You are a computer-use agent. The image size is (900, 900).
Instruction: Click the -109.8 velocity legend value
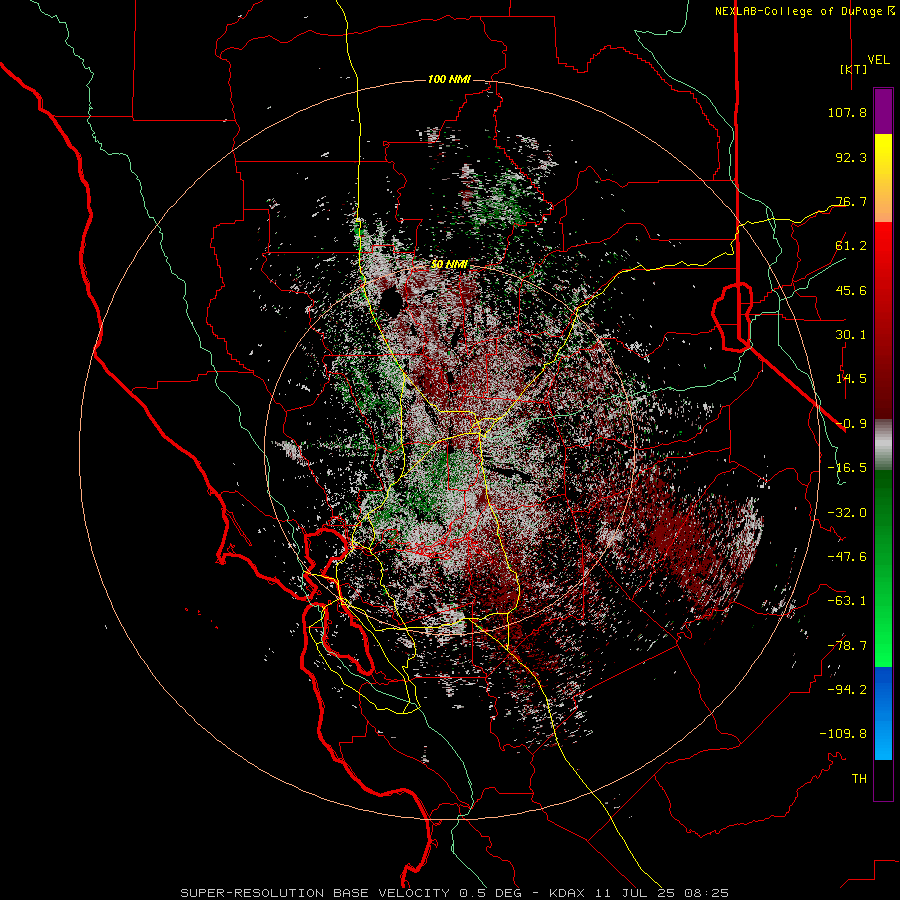(843, 734)
